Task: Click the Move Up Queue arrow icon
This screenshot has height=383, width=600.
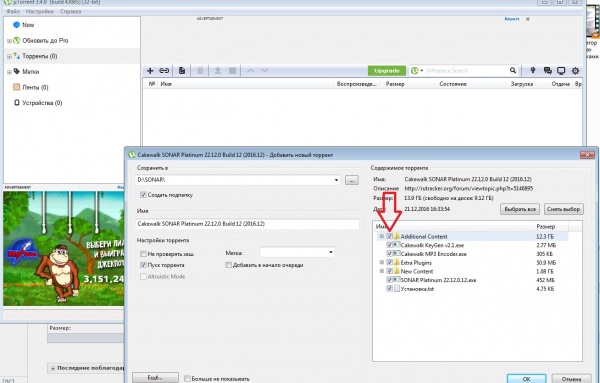Action: click(x=250, y=71)
